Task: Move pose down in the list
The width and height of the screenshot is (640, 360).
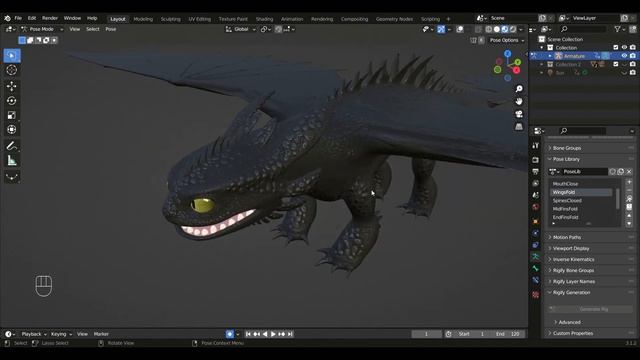Action: point(629,224)
